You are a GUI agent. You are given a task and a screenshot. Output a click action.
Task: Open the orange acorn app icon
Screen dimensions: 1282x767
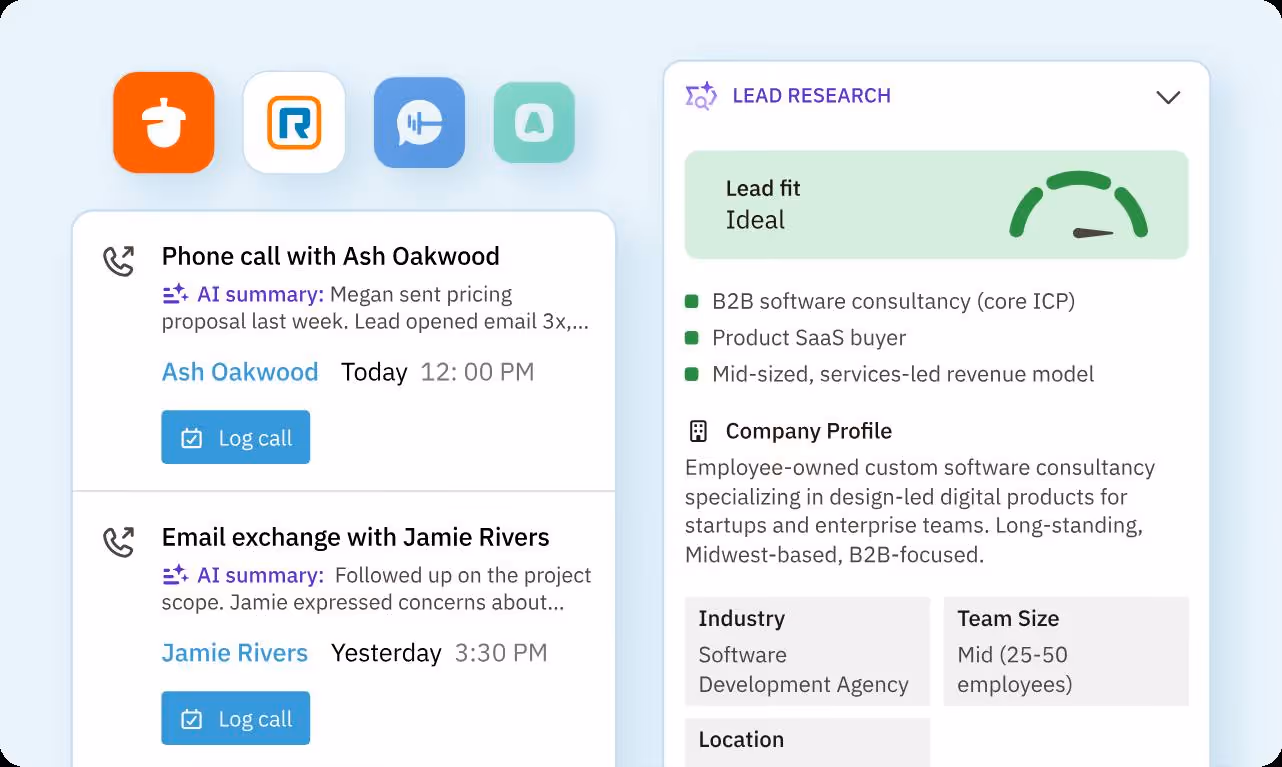pos(163,122)
